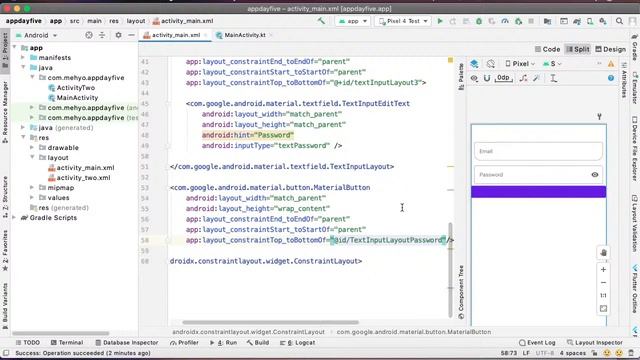Open the Event Log
This screenshot has width=640, height=360.
coord(537,342)
